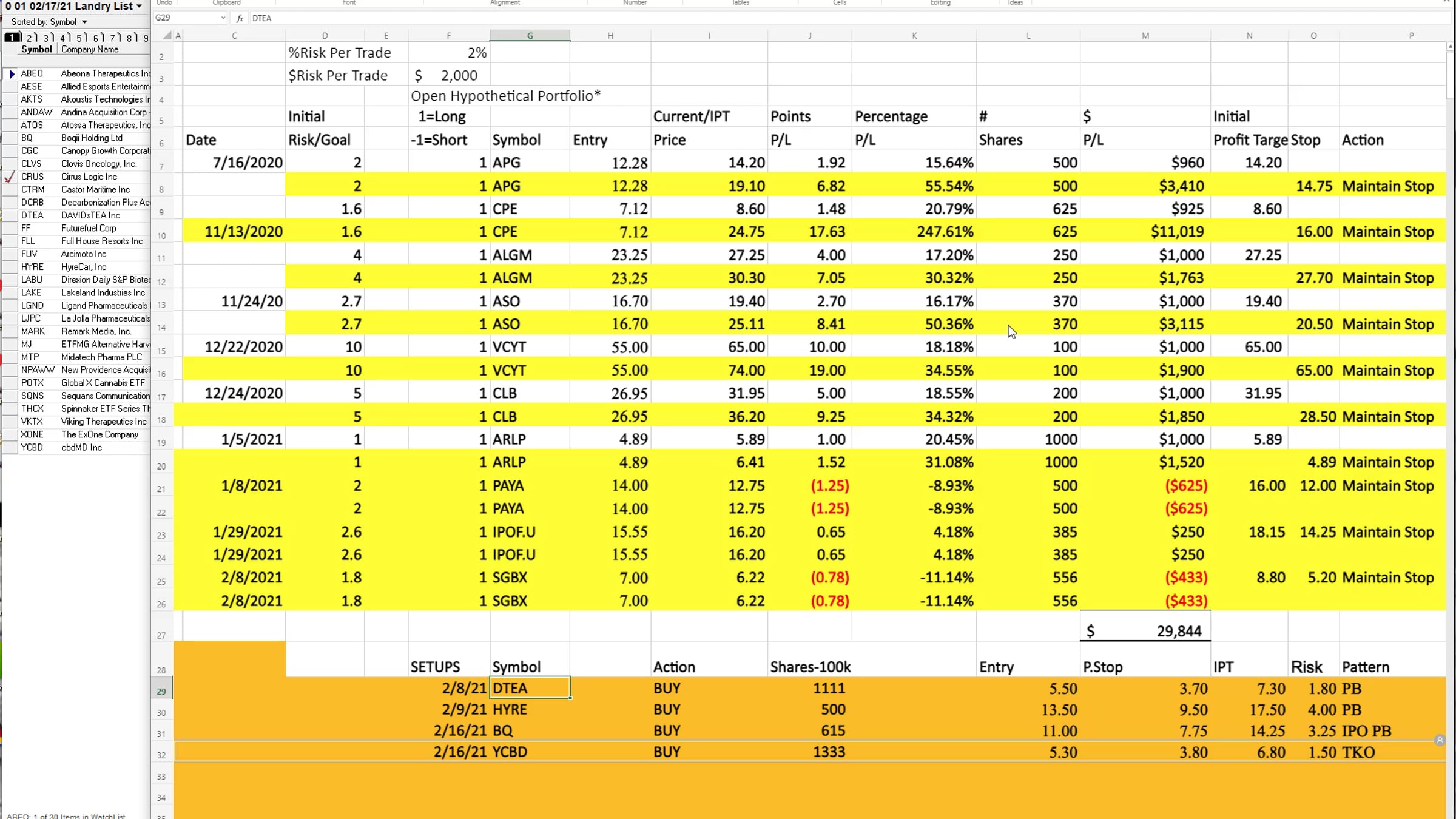Switch to watchlist tab 1

12,38
